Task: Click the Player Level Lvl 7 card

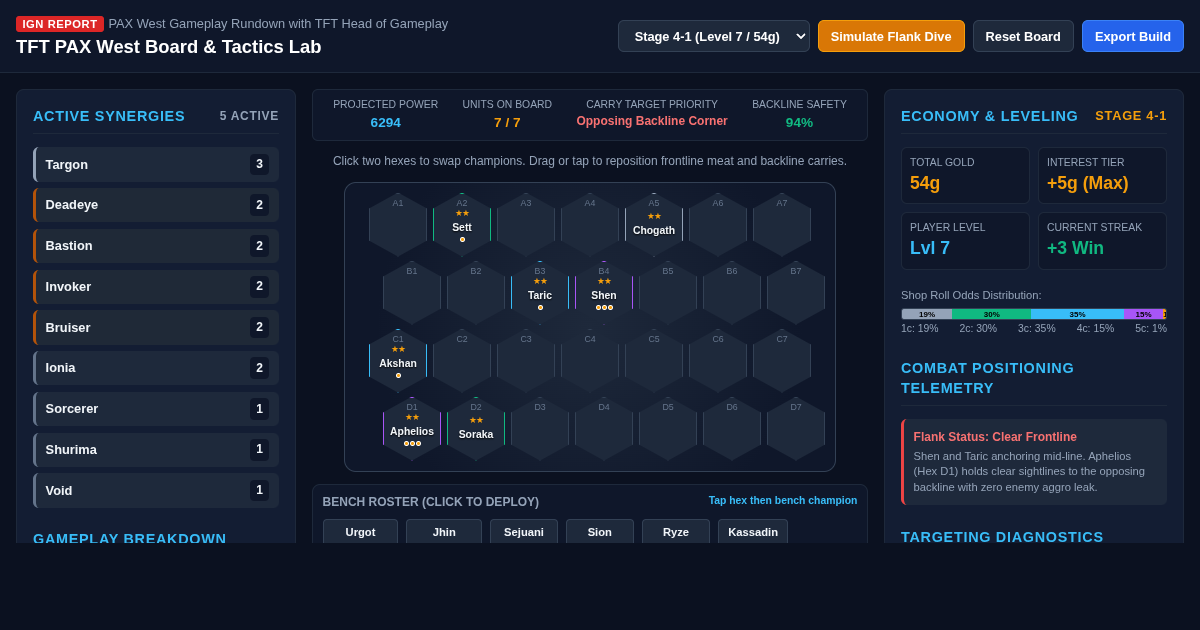Action: pos(965,241)
